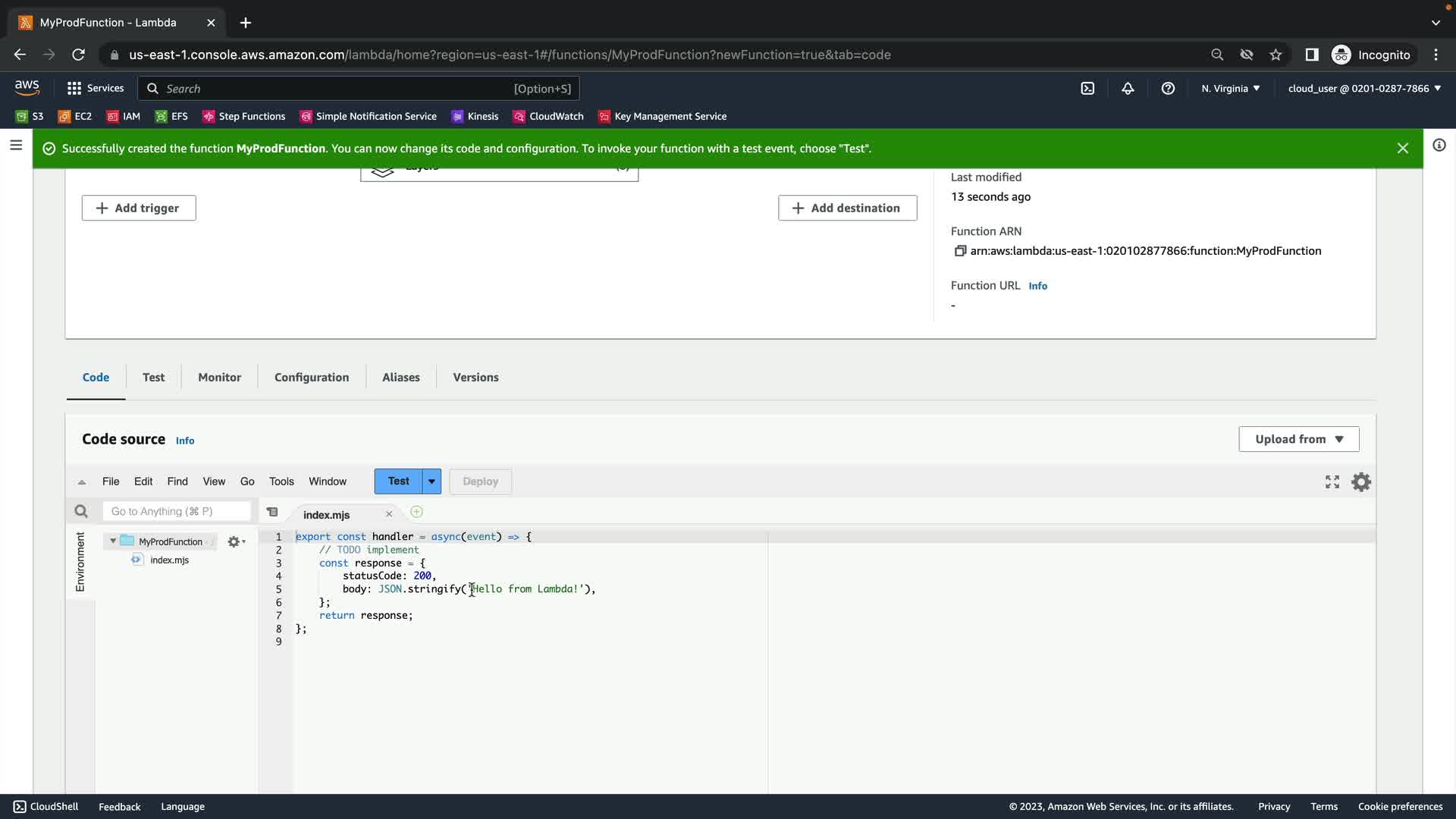
Task: Click the Add trigger button
Action: point(139,208)
